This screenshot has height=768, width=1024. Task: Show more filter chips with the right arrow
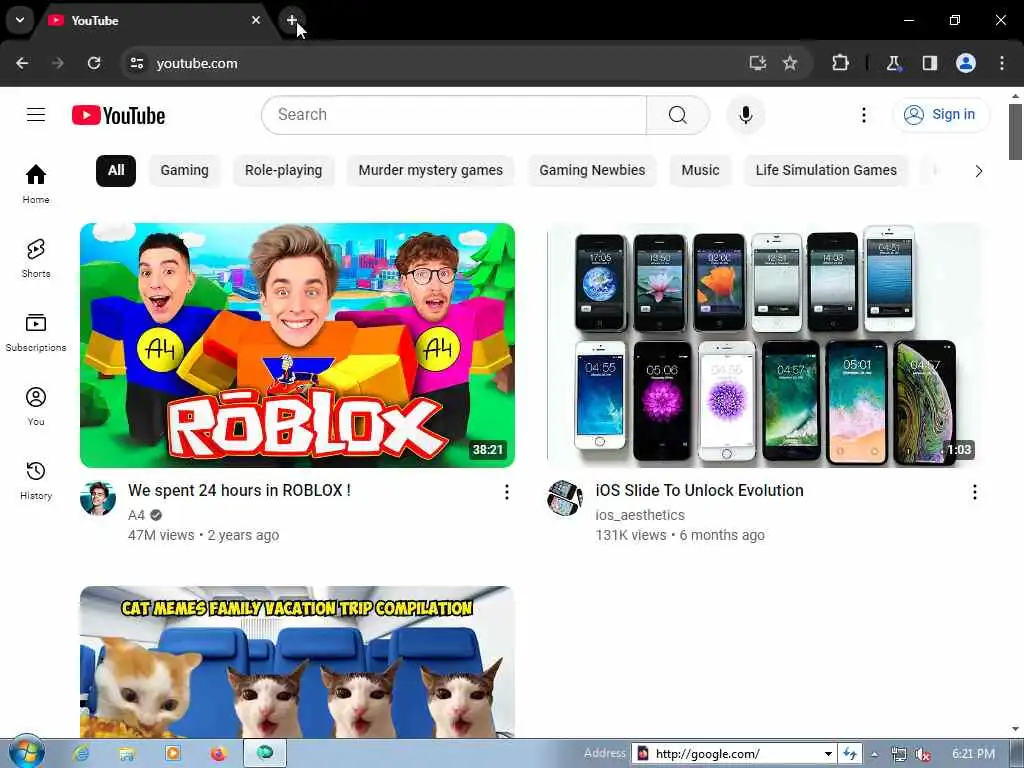coord(978,171)
